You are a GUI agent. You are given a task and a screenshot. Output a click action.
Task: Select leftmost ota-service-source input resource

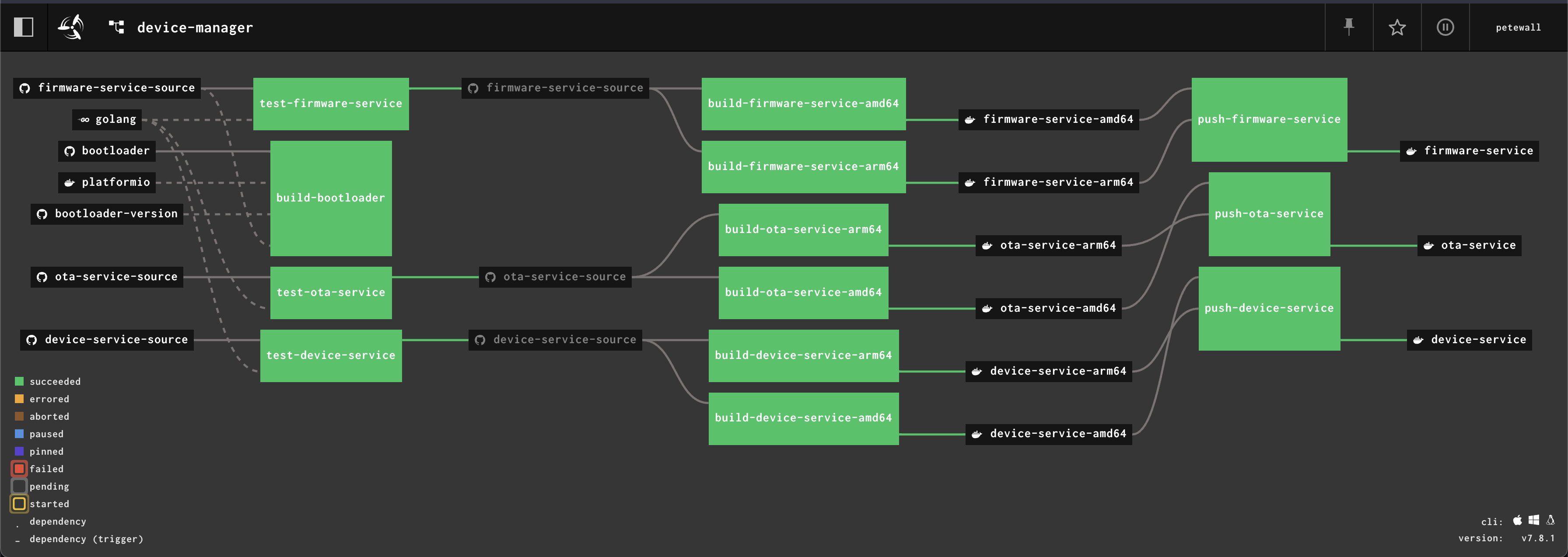(107, 277)
